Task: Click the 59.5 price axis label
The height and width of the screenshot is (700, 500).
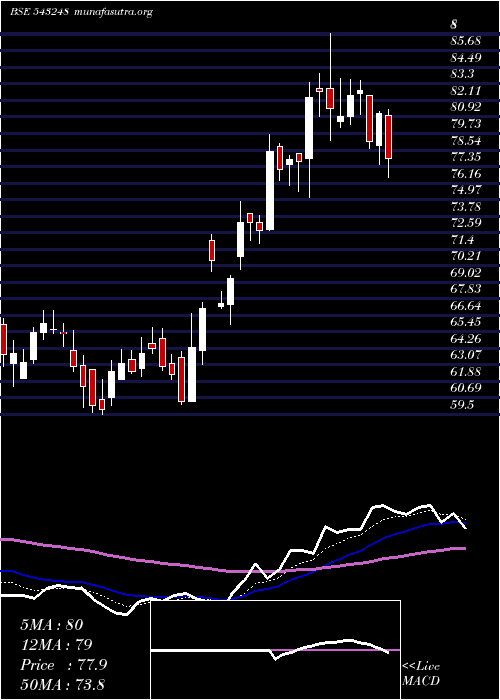Action: [x=462, y=405]
